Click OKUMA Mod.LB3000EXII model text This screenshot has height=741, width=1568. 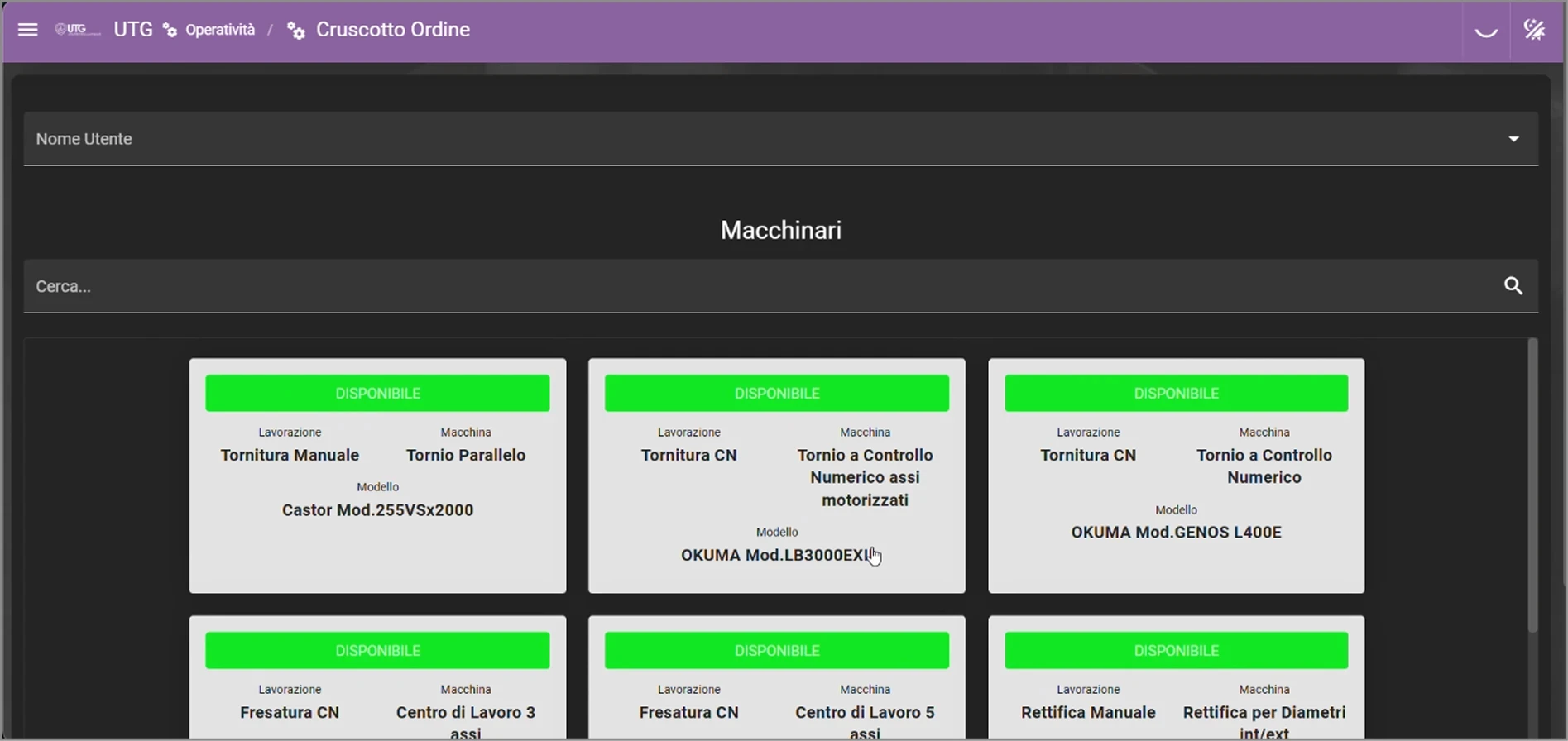pyautogui.click(x=778, y=555)
